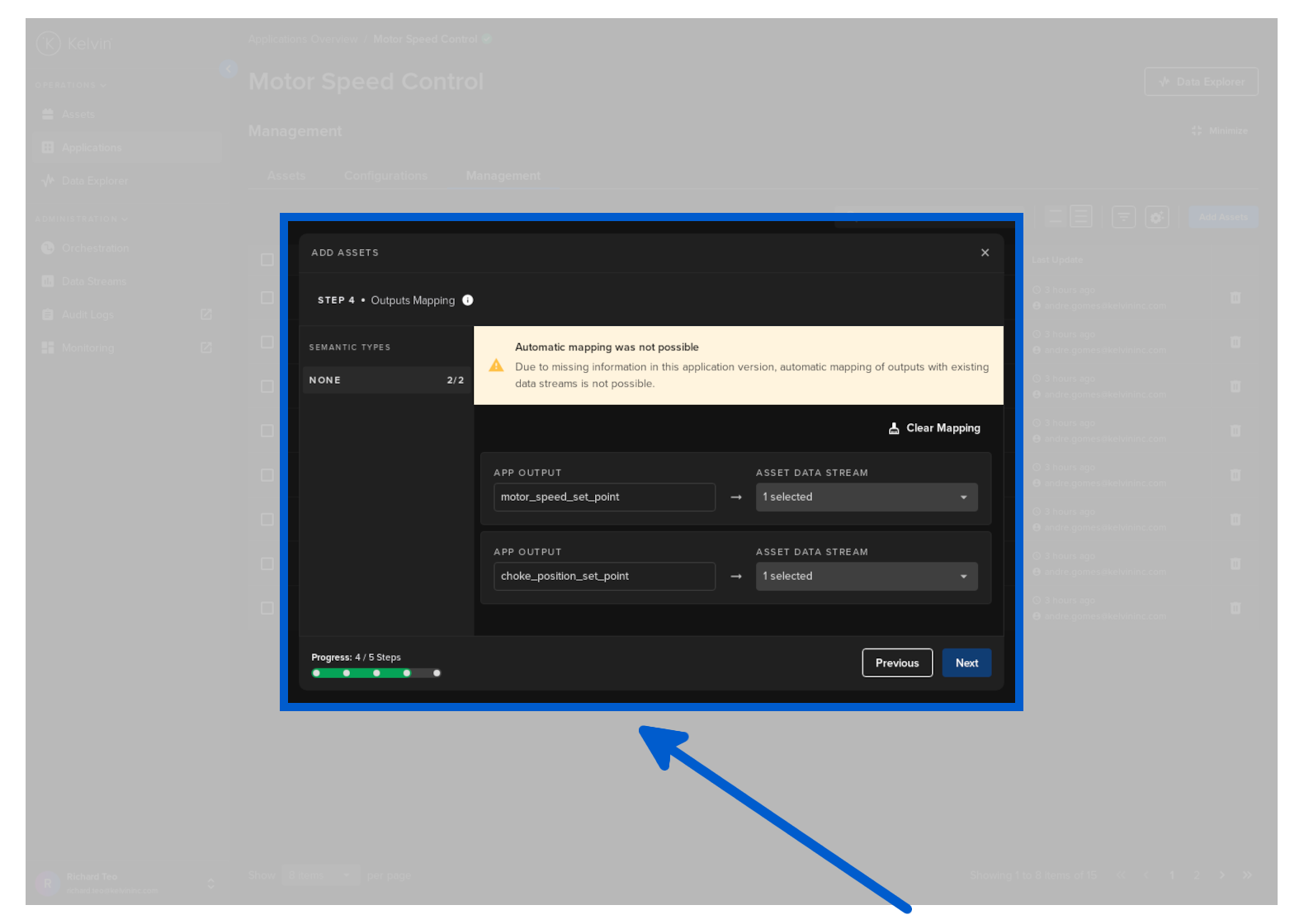Open the table settings gear icon
The width and height of the screenshot is (1304, 924).
tap(1157, 217)
